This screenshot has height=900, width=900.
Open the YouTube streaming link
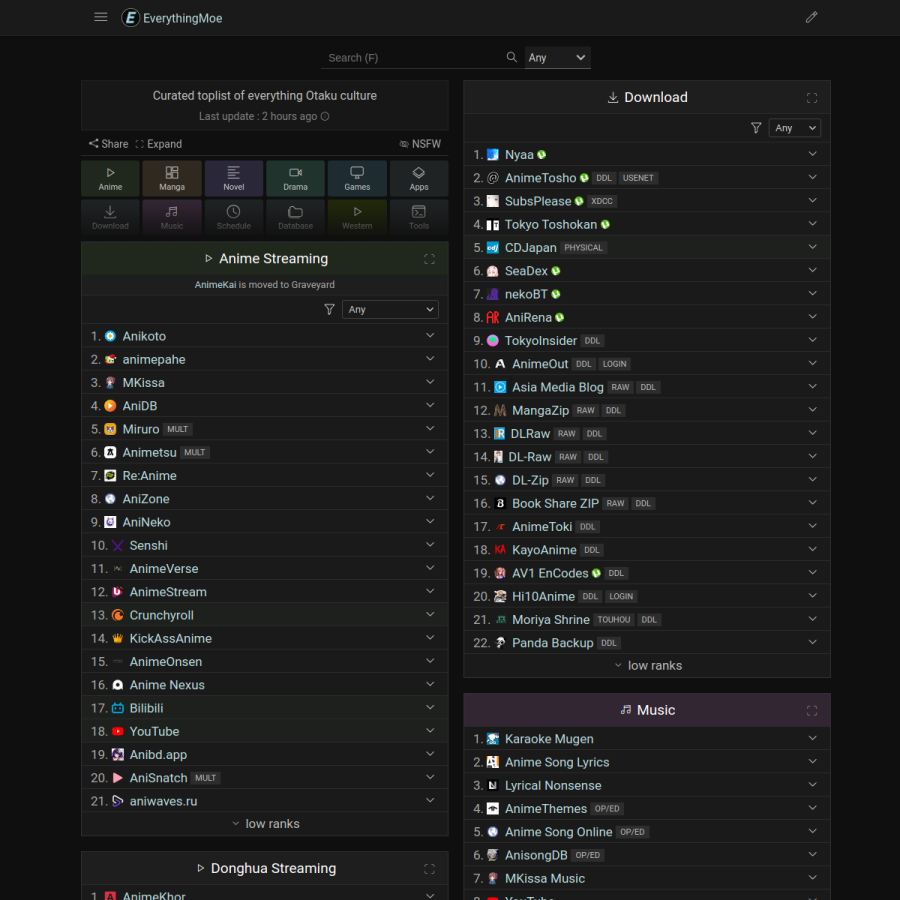click(x=154, y=731)
